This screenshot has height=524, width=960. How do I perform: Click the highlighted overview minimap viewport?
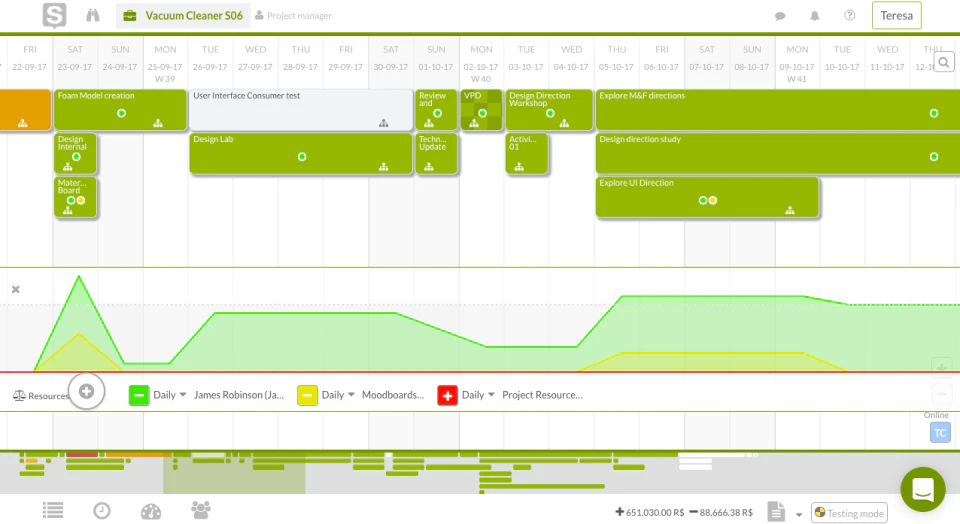tap(234, 473)
